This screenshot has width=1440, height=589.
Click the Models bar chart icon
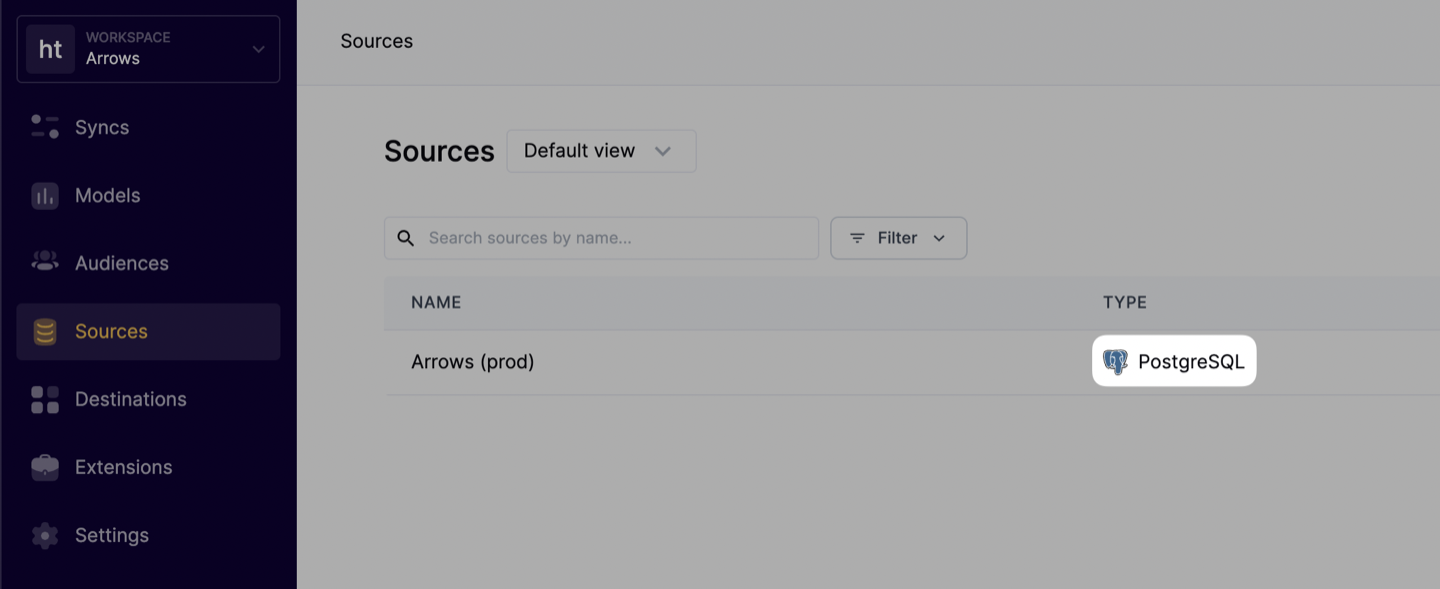coord(45,195)
